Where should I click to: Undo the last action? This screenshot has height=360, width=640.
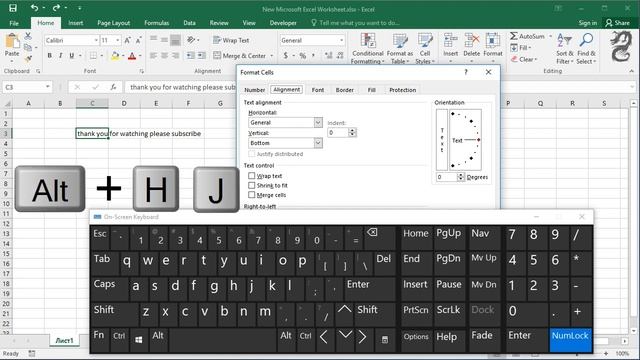34,8
